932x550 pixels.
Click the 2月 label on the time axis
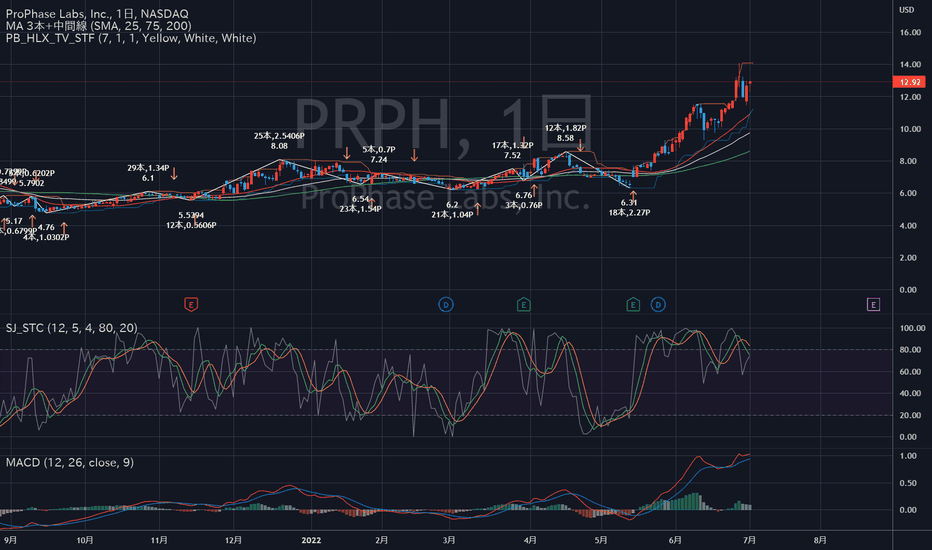click(381, 540)
